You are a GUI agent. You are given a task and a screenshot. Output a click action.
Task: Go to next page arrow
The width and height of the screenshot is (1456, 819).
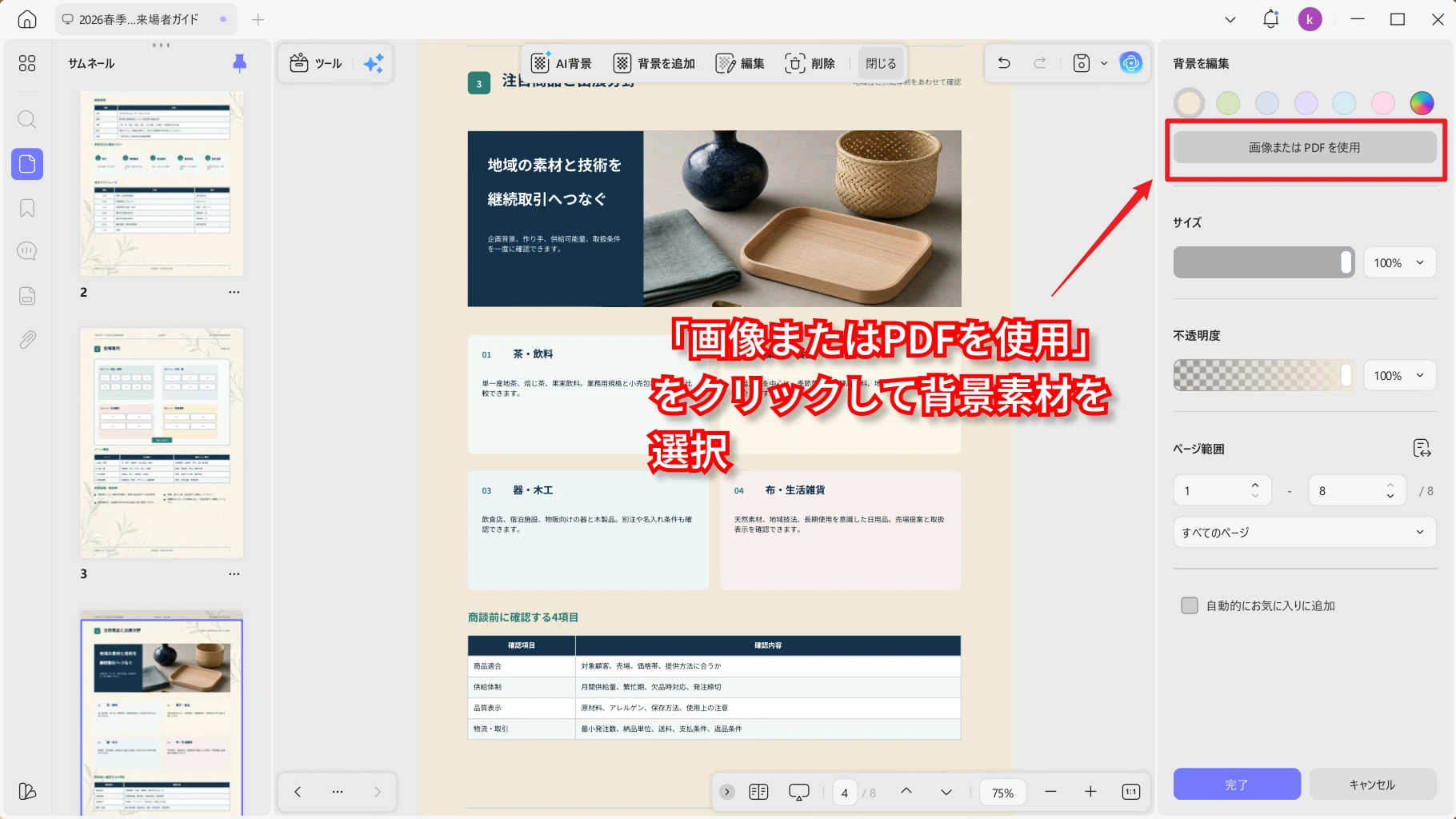(x=946, y=792)
